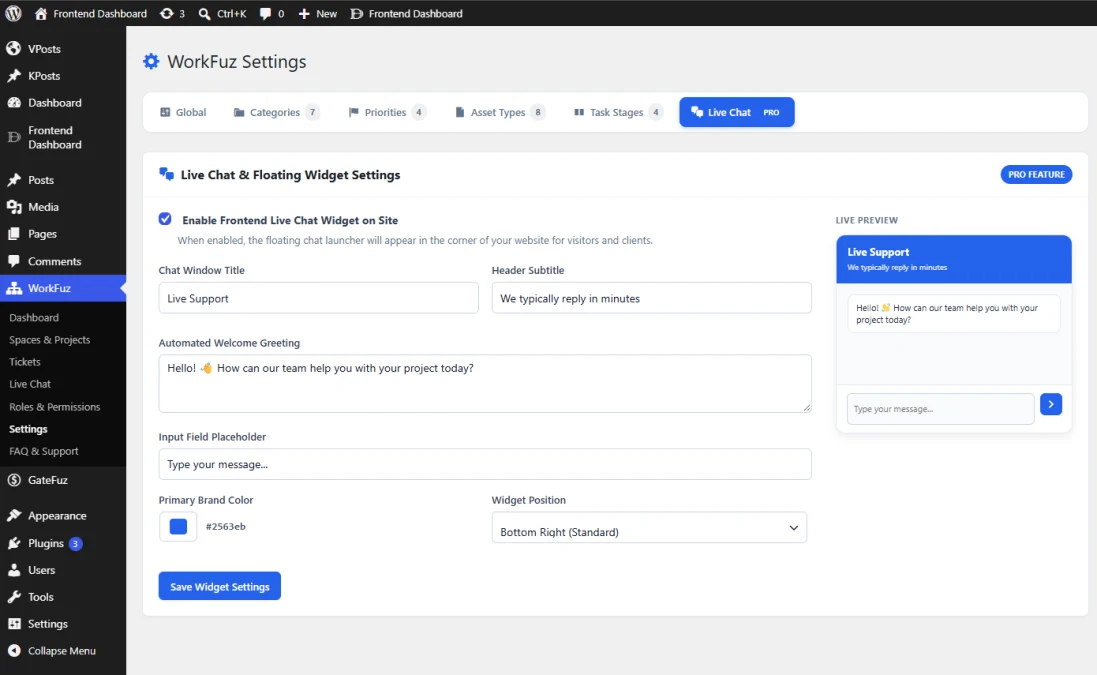Switch to the Task Stages tab
Viewport: 1097px width, 675px height.
pyautogui.click(x=618, y=112)
